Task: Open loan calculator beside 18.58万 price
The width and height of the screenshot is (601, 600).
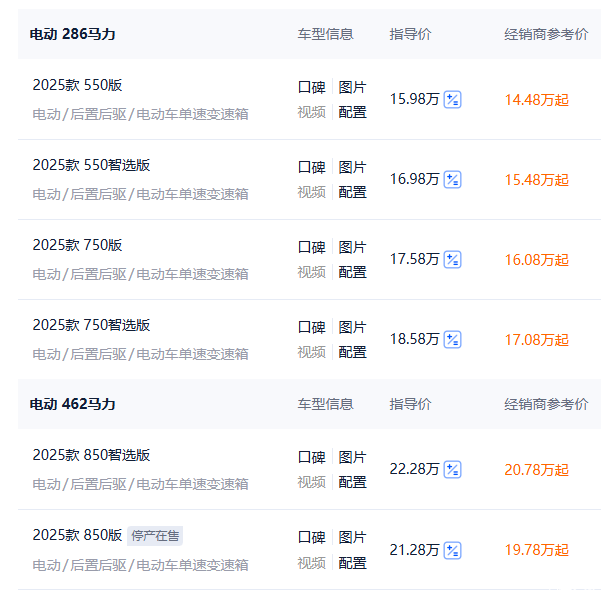Action: [x=452, y=339]
